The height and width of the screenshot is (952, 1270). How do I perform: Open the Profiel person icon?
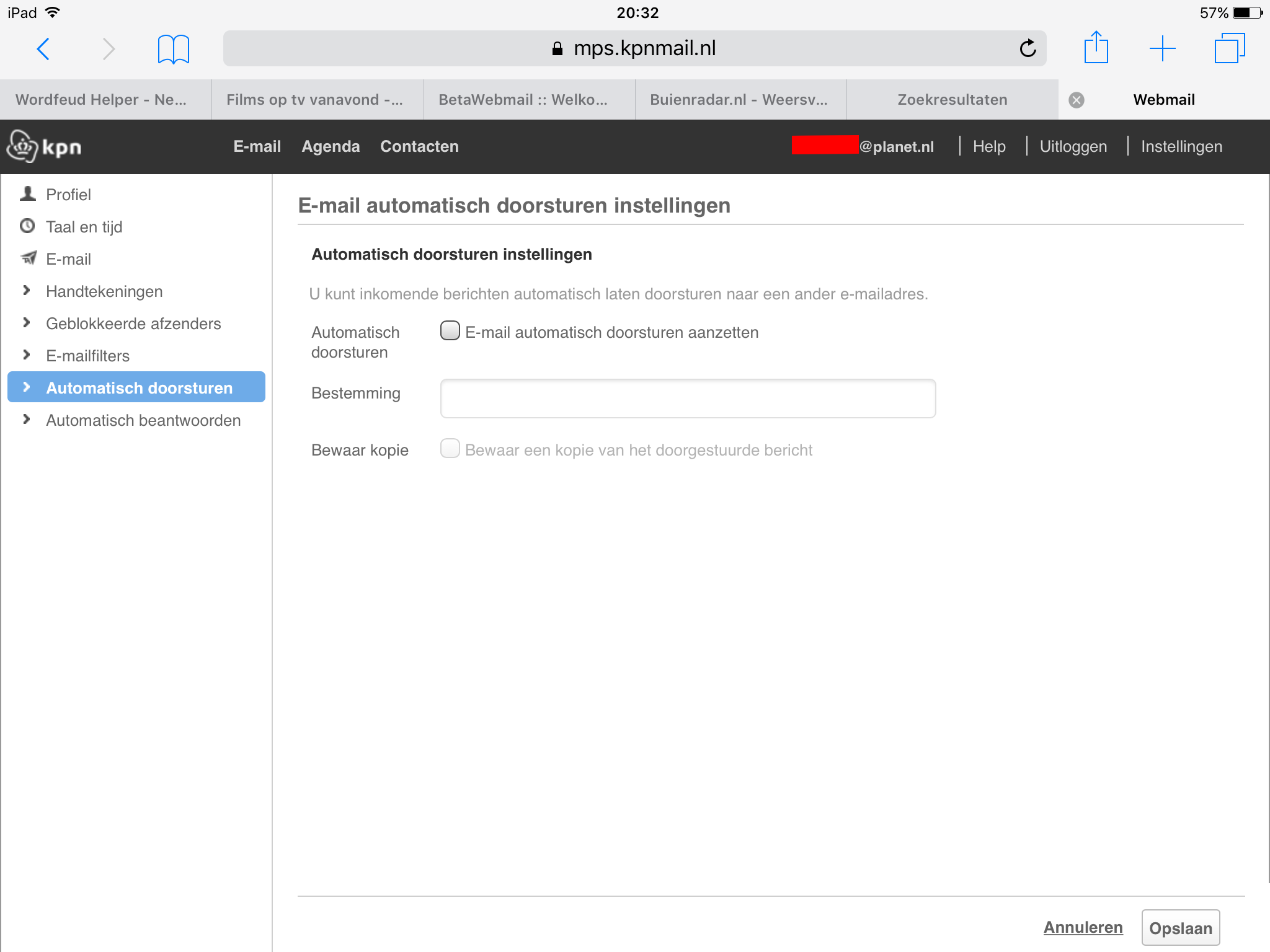(28, 194)
